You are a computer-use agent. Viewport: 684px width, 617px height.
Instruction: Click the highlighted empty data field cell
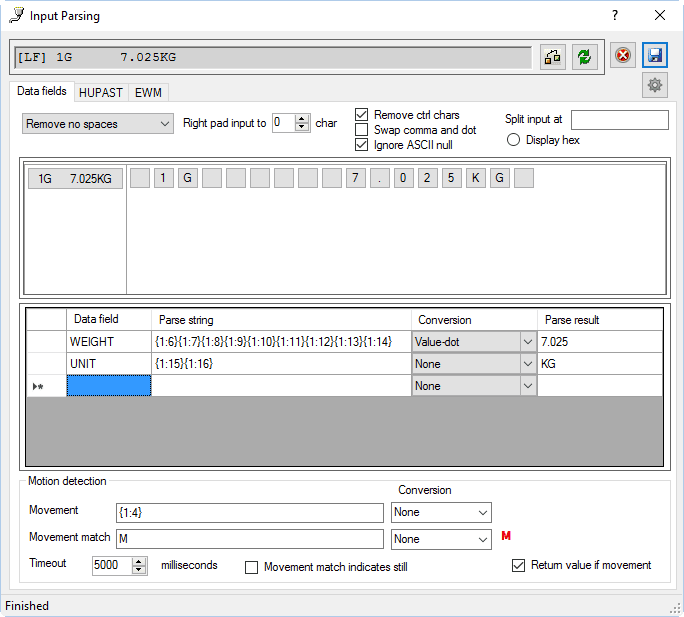109,386
